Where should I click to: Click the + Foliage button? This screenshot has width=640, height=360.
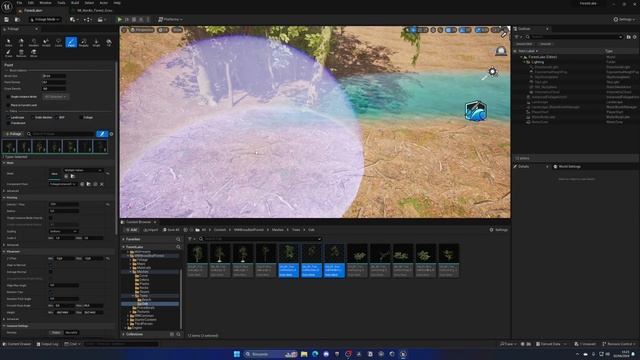(13, 134)
